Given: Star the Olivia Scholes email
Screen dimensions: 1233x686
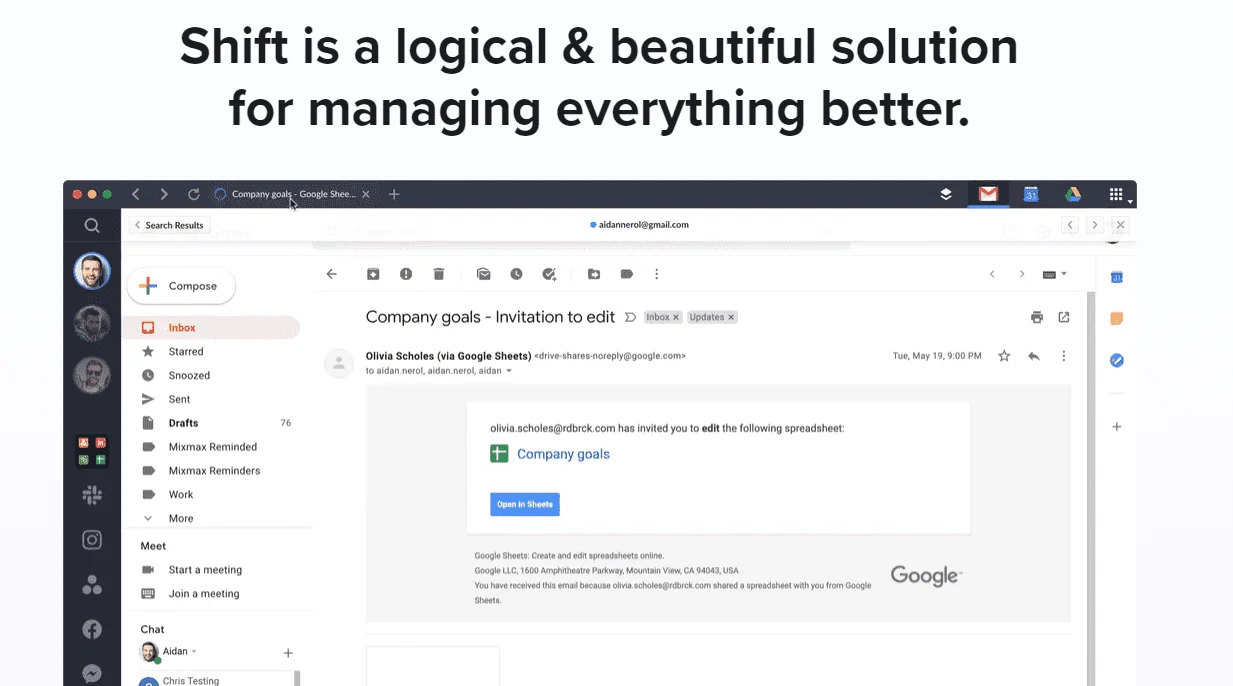Looking at the screenshot, I should 1004,356.
